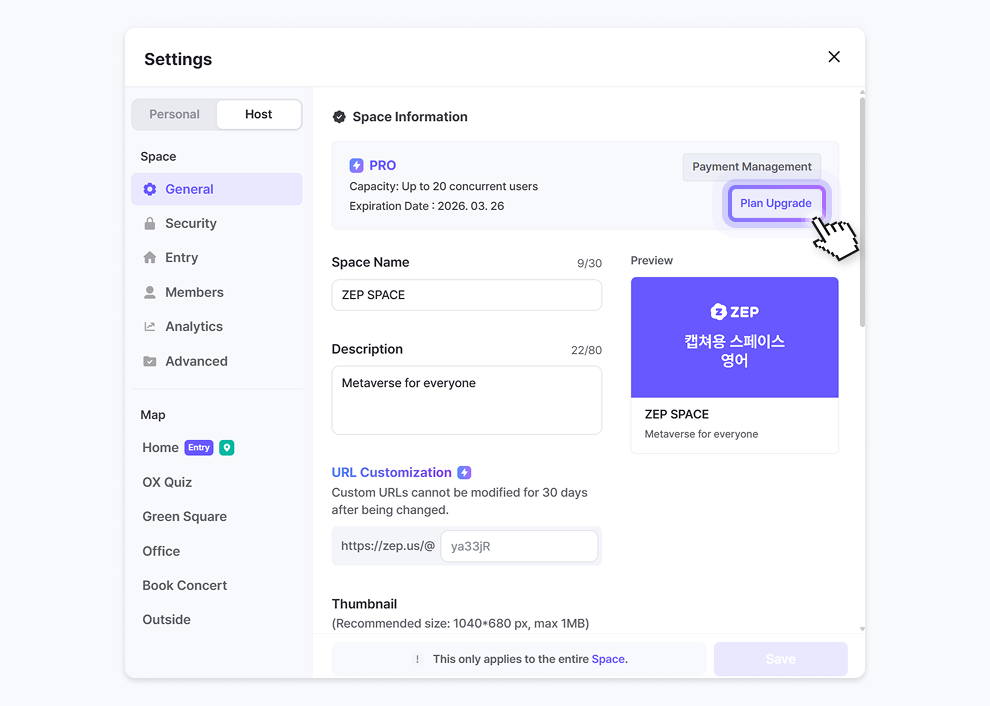Open Payment Management
The width and height of the screenshot is (990, 706).
pos(752,167)
